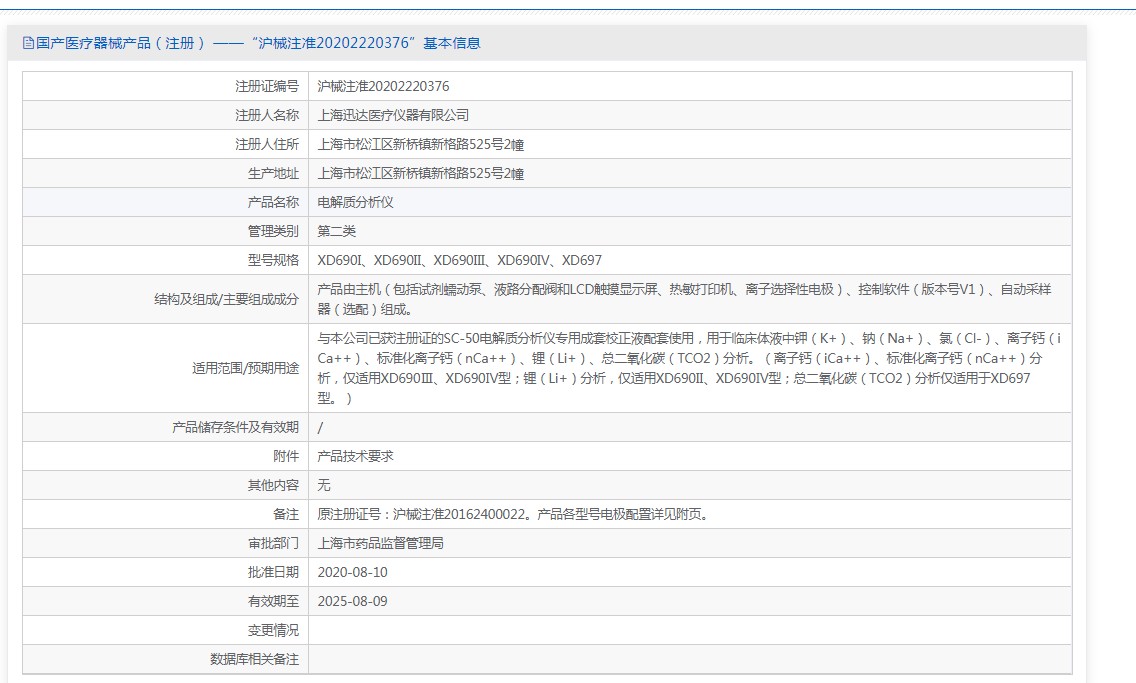
Task: Select the slash value in the 产品储存条件及有效期 row
Action: [320, 427]
